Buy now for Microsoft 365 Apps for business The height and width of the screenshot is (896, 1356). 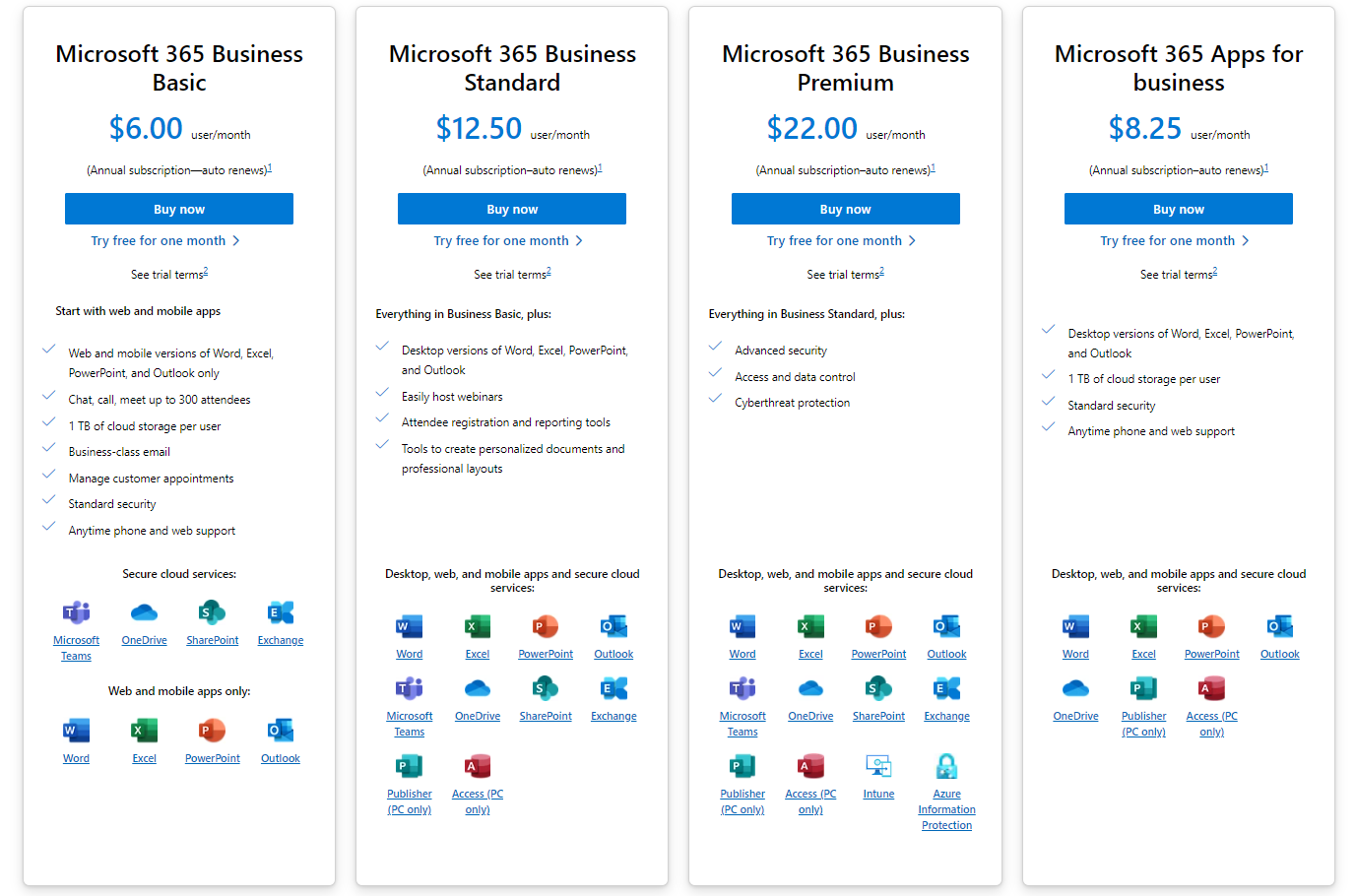(1178, 208)
